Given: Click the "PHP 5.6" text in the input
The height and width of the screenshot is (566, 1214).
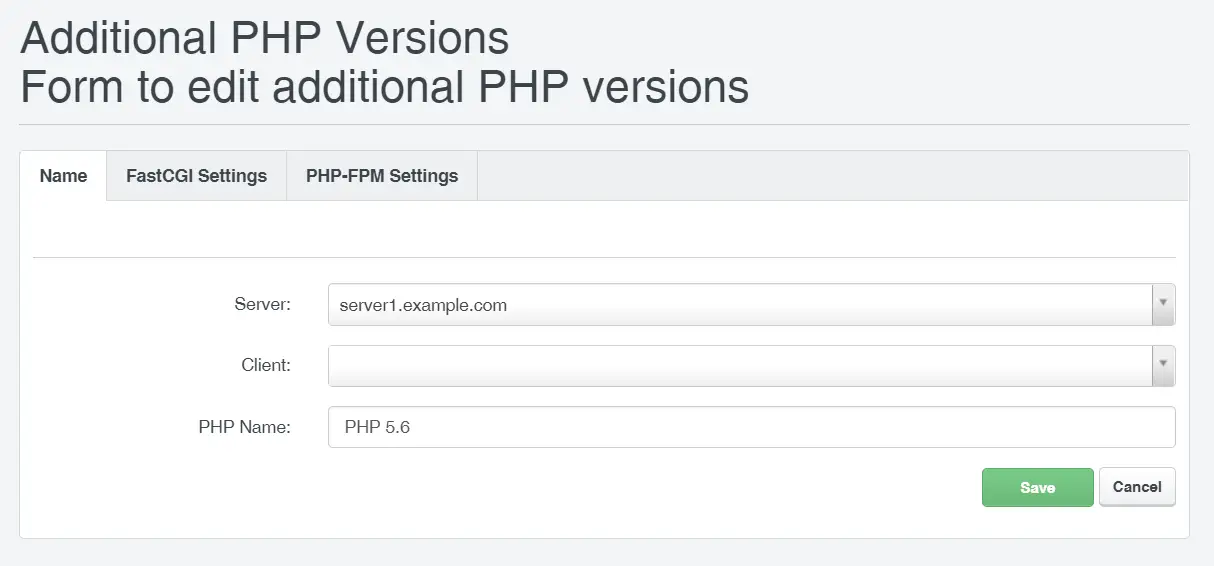Looking at the screenshot, I should pos(377,427).
